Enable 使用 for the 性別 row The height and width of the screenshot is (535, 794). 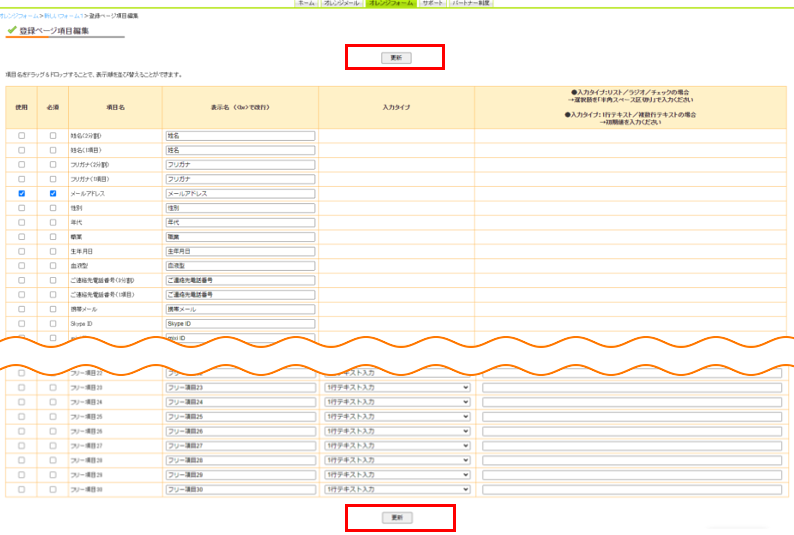(21, 208)
